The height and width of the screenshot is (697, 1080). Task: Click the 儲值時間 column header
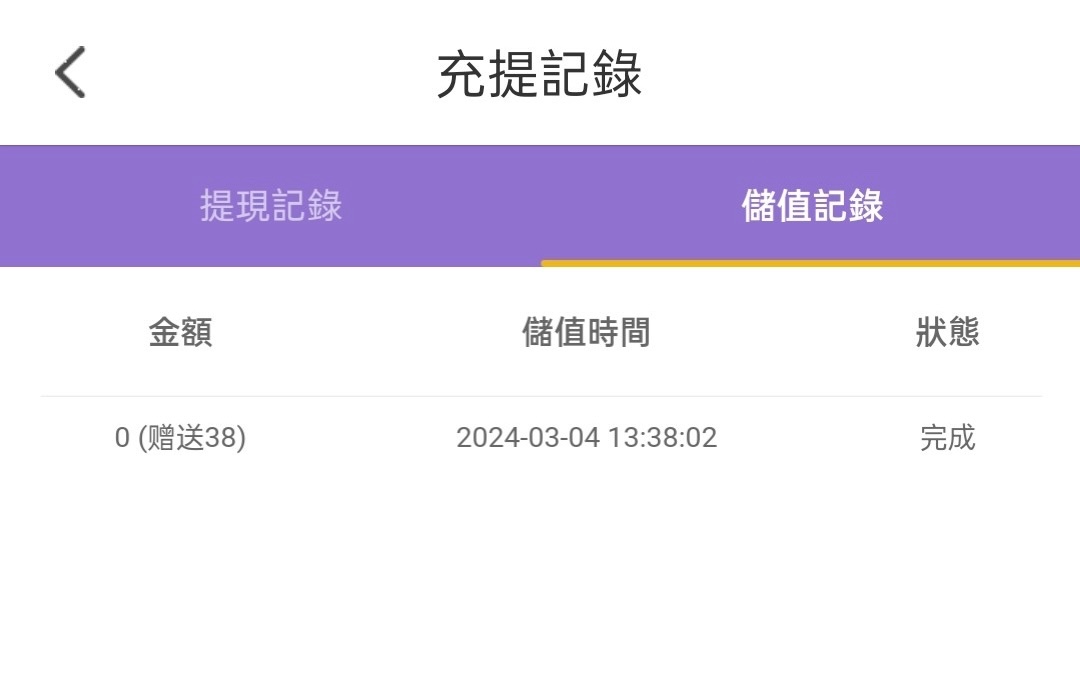click(x=586, y=332)
